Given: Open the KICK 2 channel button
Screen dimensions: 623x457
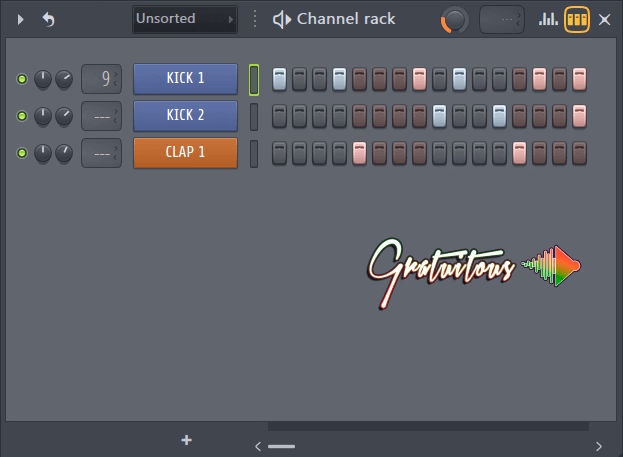Looking at the screenshot, I should tap(186, 116).
